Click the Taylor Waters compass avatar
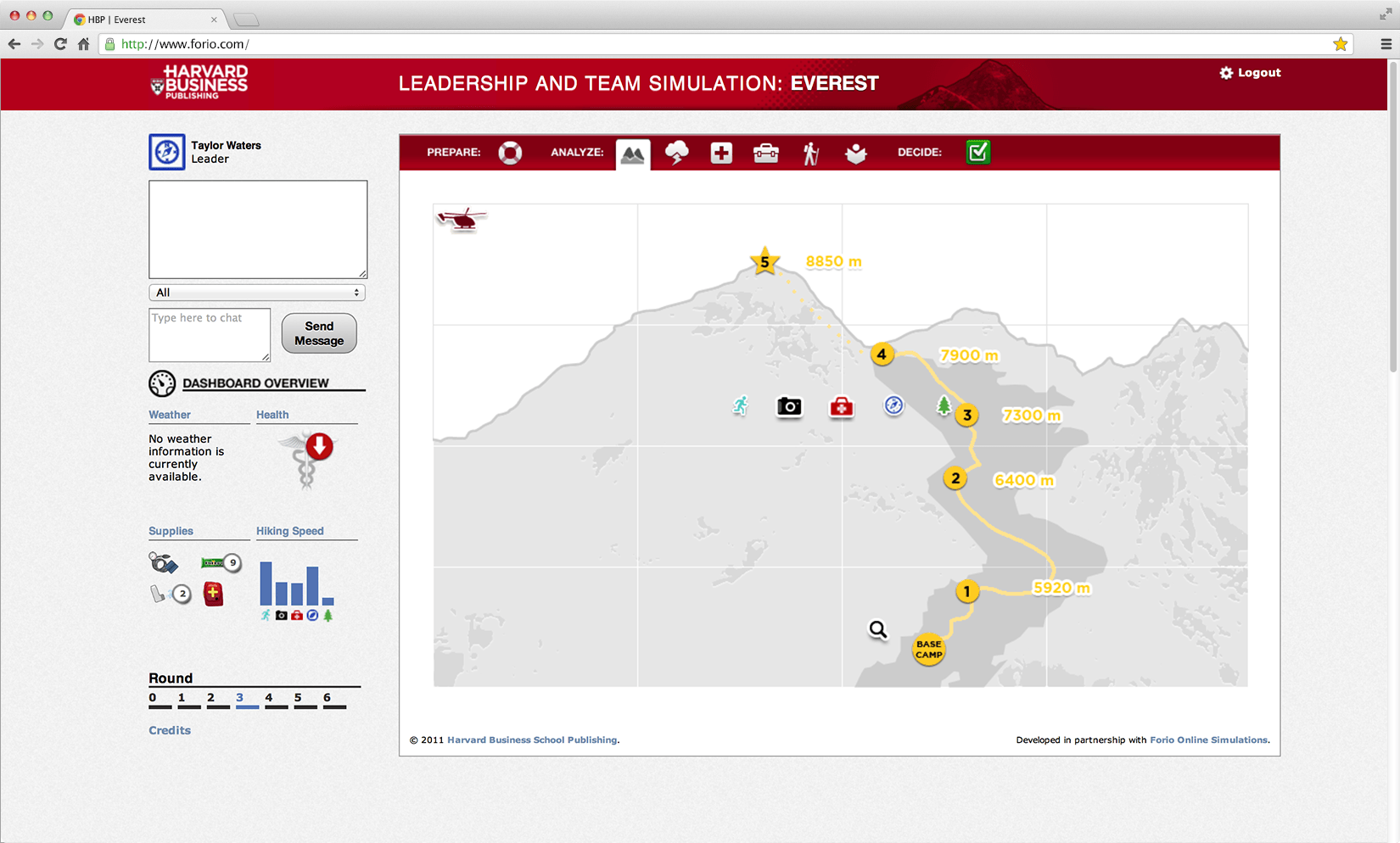The height and width of the screenshot is (843, 1400). [167, 152]
